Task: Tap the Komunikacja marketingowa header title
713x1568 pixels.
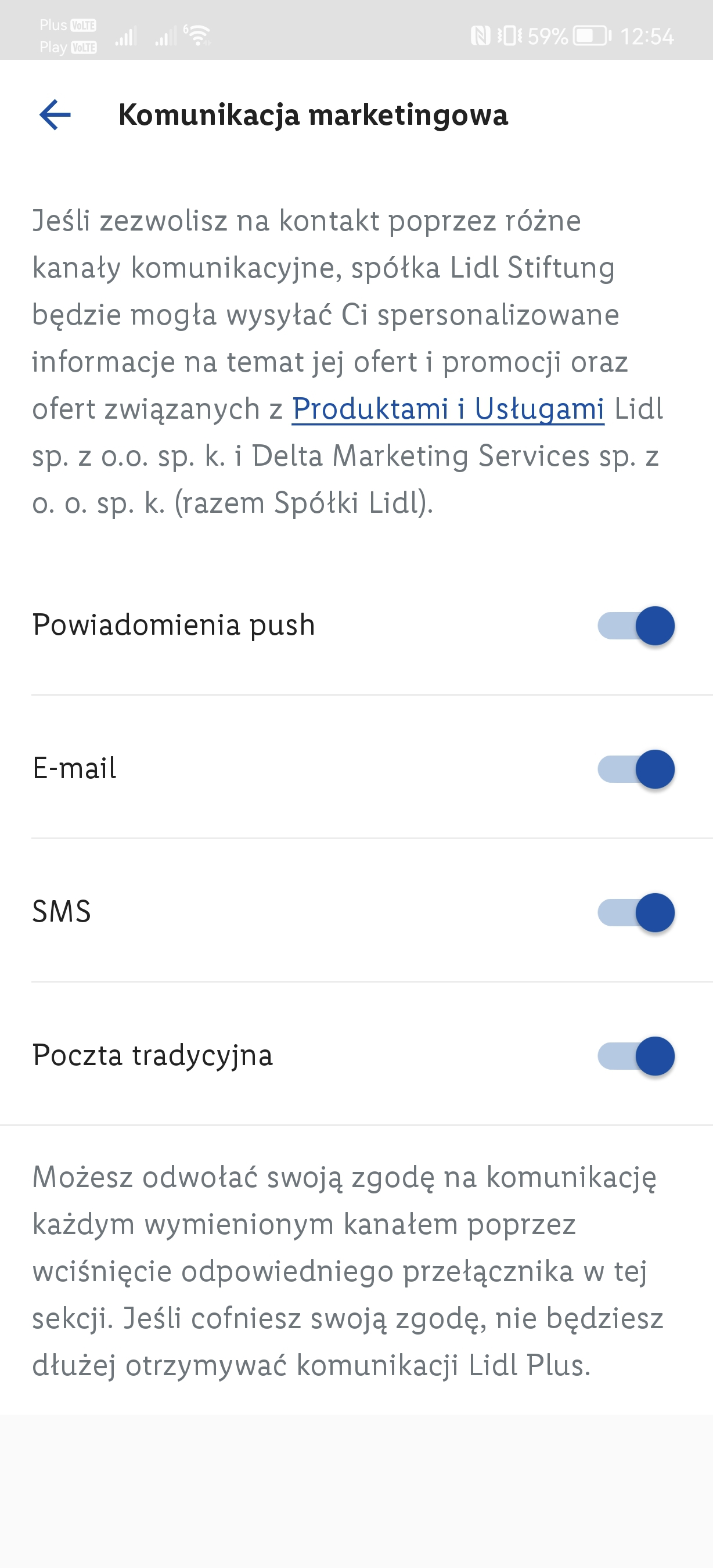Action: [x=313, y=115]
